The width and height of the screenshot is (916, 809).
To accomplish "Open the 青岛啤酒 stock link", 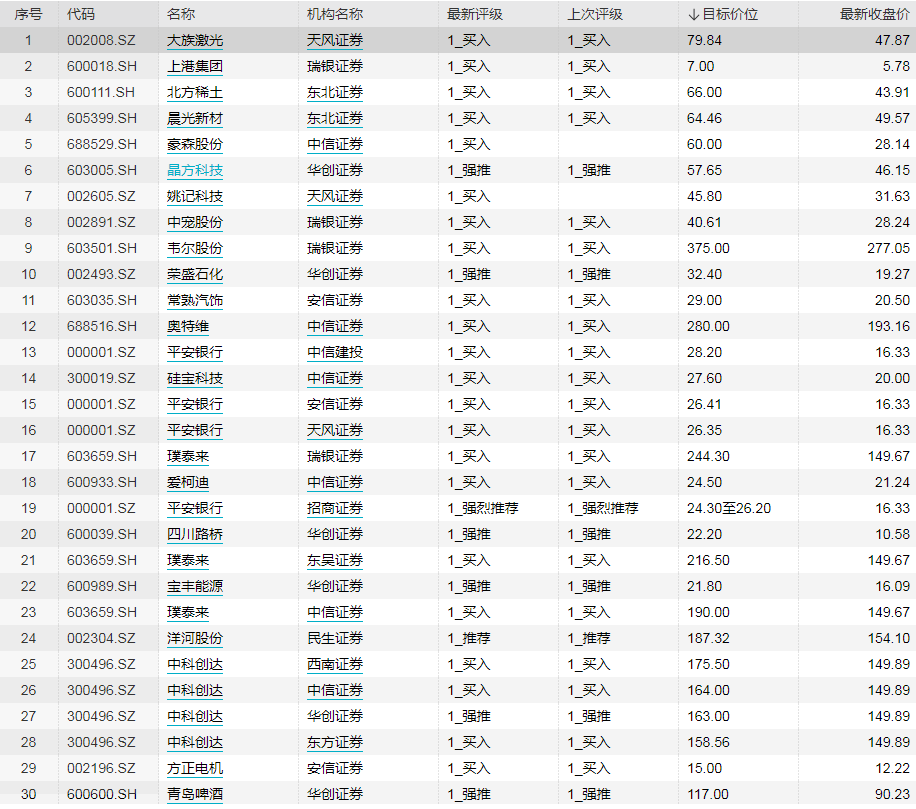I will [195, 794].
